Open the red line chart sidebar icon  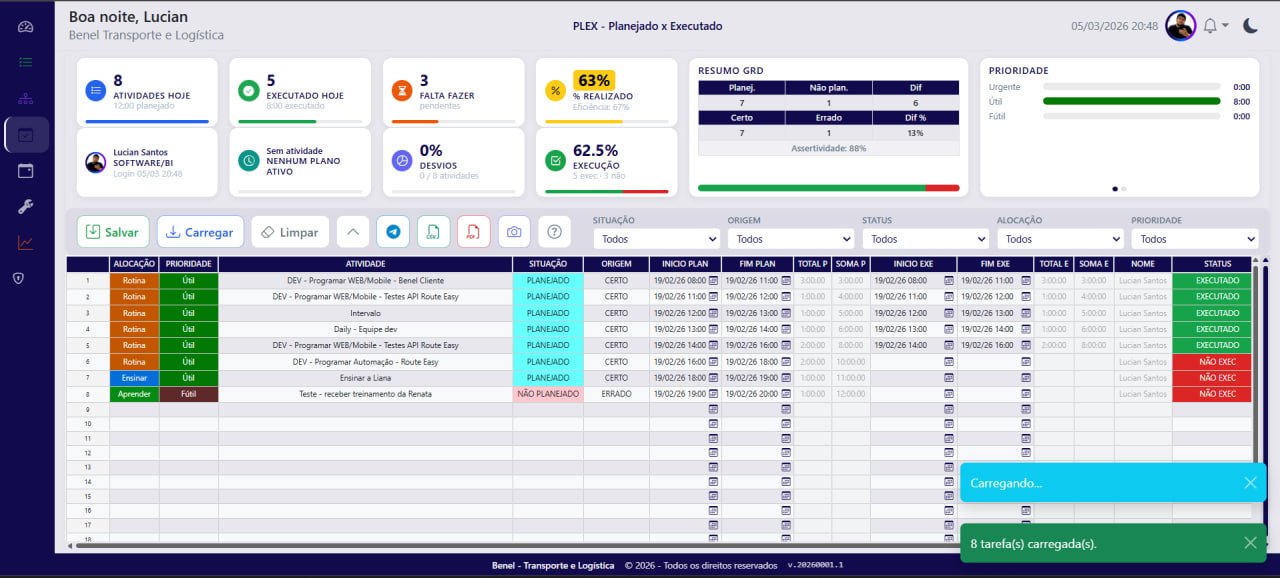(x=26, y=243)
